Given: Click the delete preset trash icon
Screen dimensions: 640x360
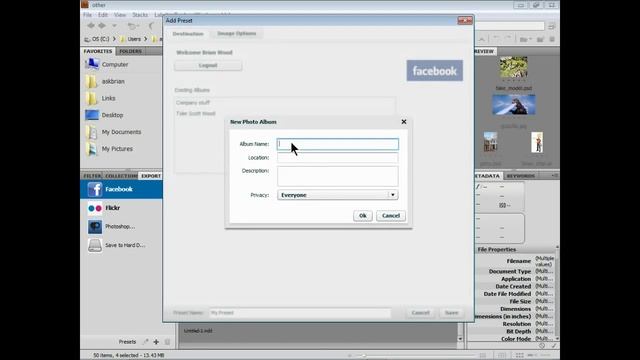Looking at the screenshot, I should click(x=167, y=342).
